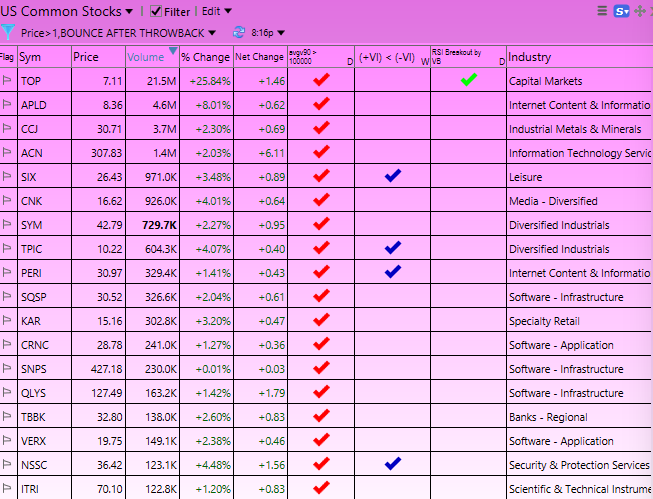Flag the TPIC row
This screenshot has height=499, width=653.
click(x=7, y=248)
